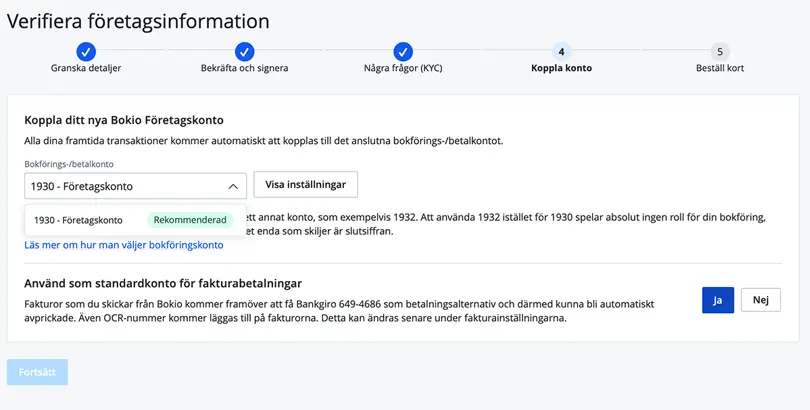Viewport: 810px width, 410px height.
Task: Select Nej for standard invoice payment account
Action: point(760,300)
